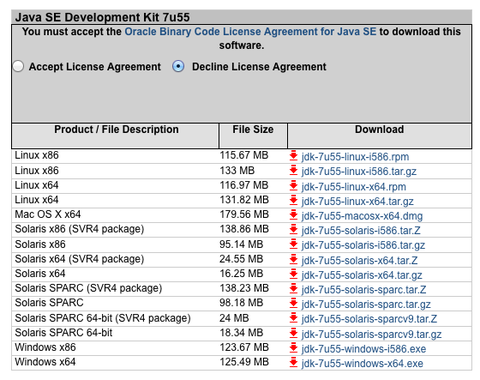The height and width of the screenshot is (380, 480).
Task: Click the 18.34 MB file size value
Action: (241, 333)
